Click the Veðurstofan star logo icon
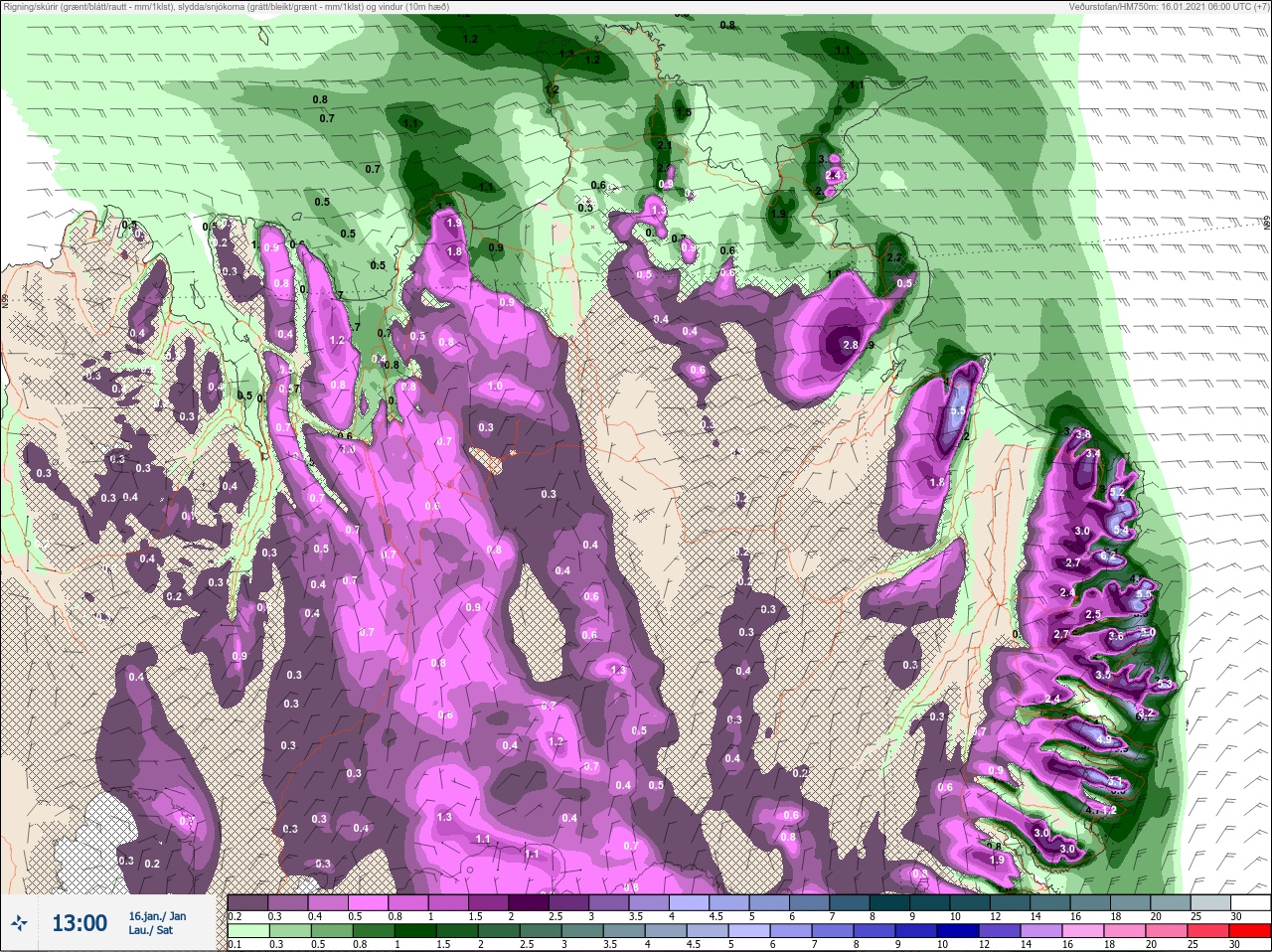Viewport: 1272px width, 952px height. pyautogui.click(x=20, y=923)
